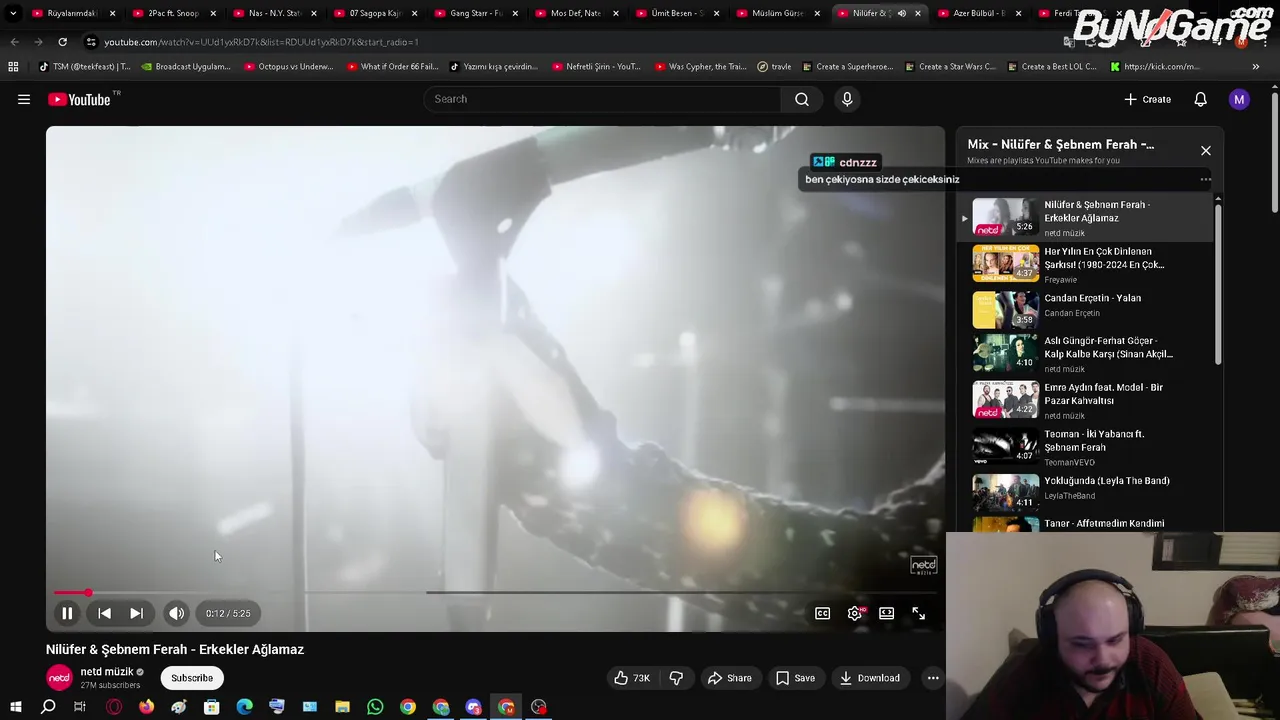Close the Nilüfer & Şebnem tab
The height and width of the screenshot is (720, 1280).
[917, 13]
